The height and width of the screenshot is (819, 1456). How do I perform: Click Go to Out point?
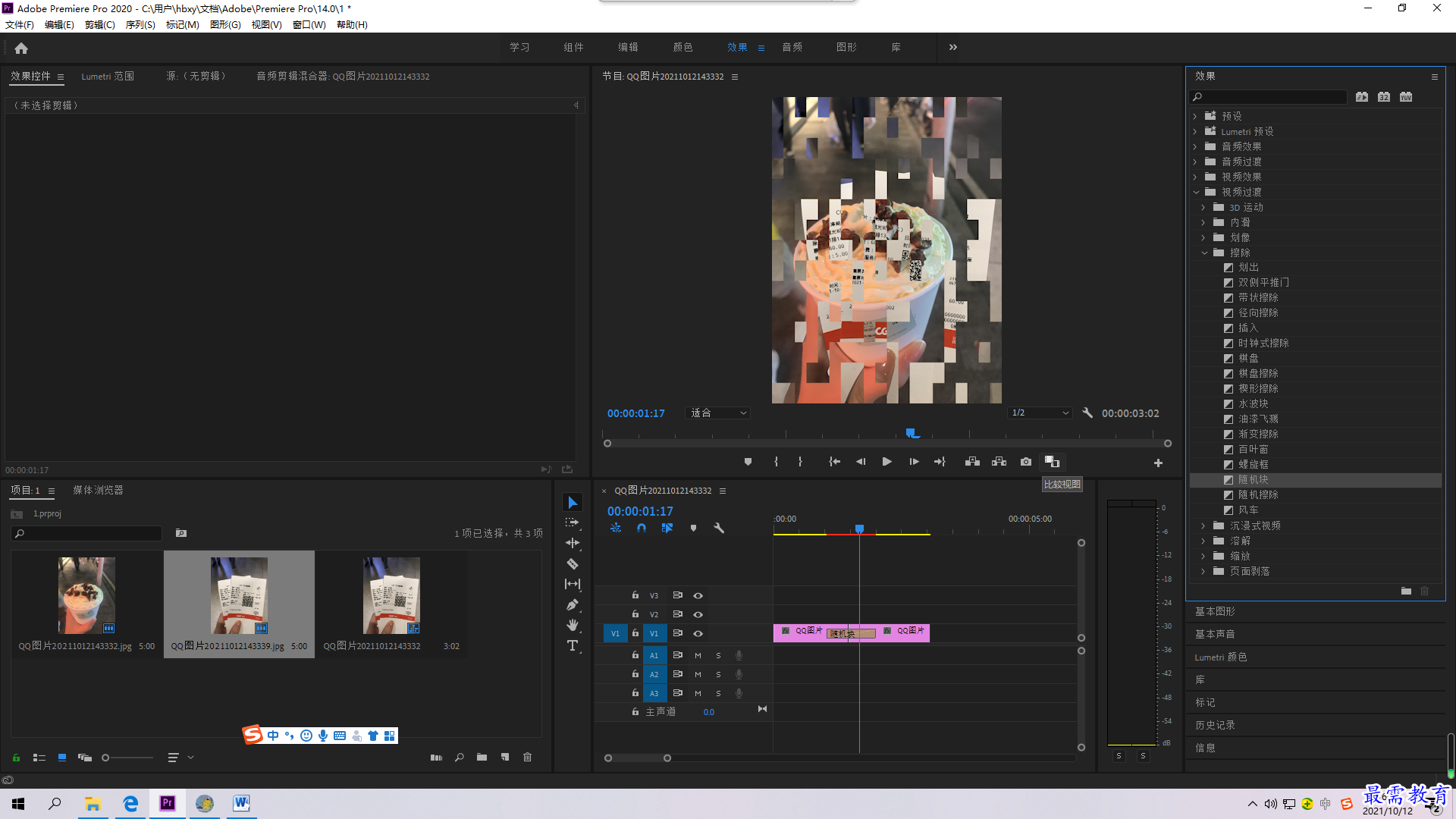[940, 462]
